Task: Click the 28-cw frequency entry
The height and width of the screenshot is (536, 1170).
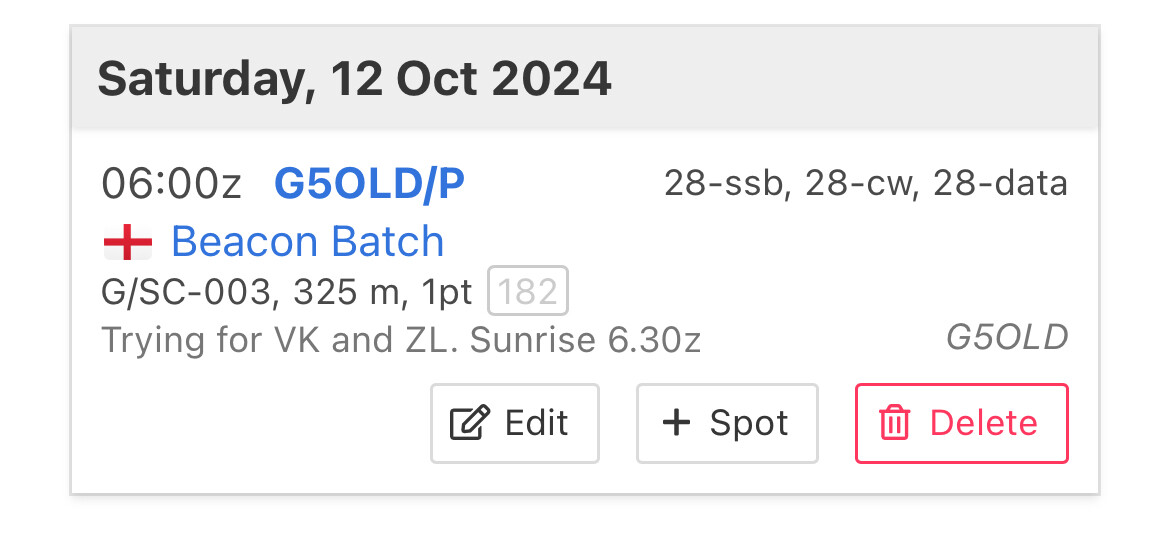Action: pos(860,184)
